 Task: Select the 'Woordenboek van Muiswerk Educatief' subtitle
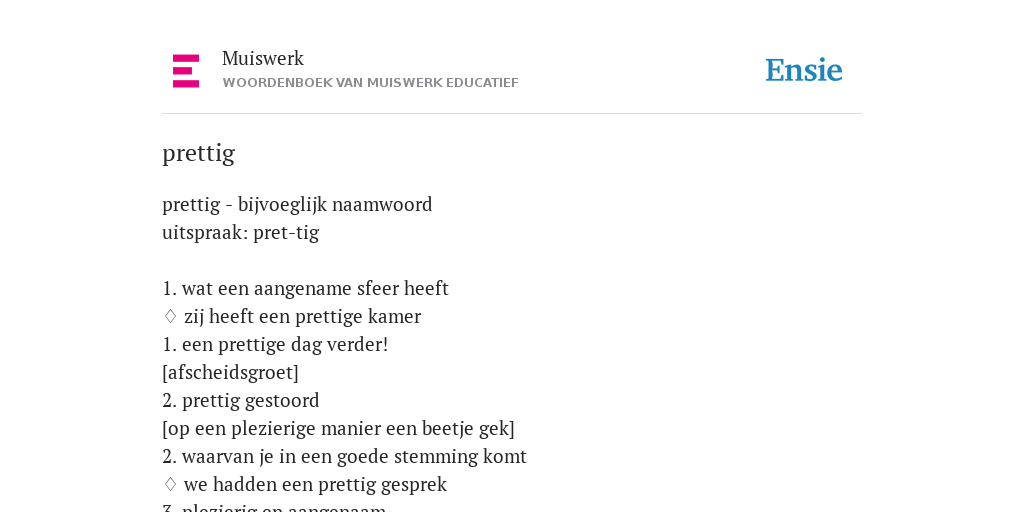tap(370, 83)
